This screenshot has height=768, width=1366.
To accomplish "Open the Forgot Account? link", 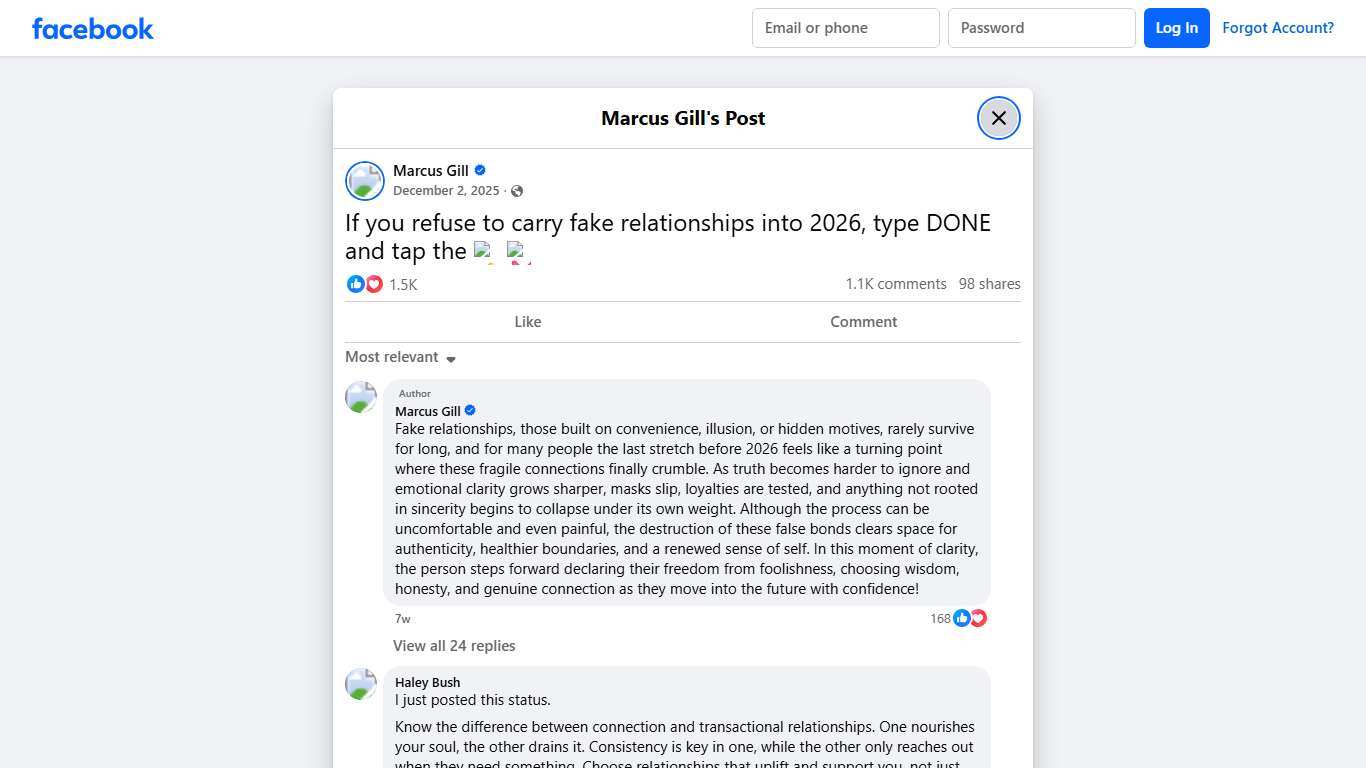I will (x=1277, y=28).
